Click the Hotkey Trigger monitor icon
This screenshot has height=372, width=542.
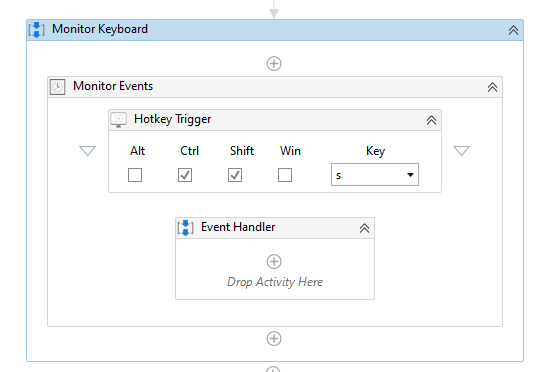[119, 120]
